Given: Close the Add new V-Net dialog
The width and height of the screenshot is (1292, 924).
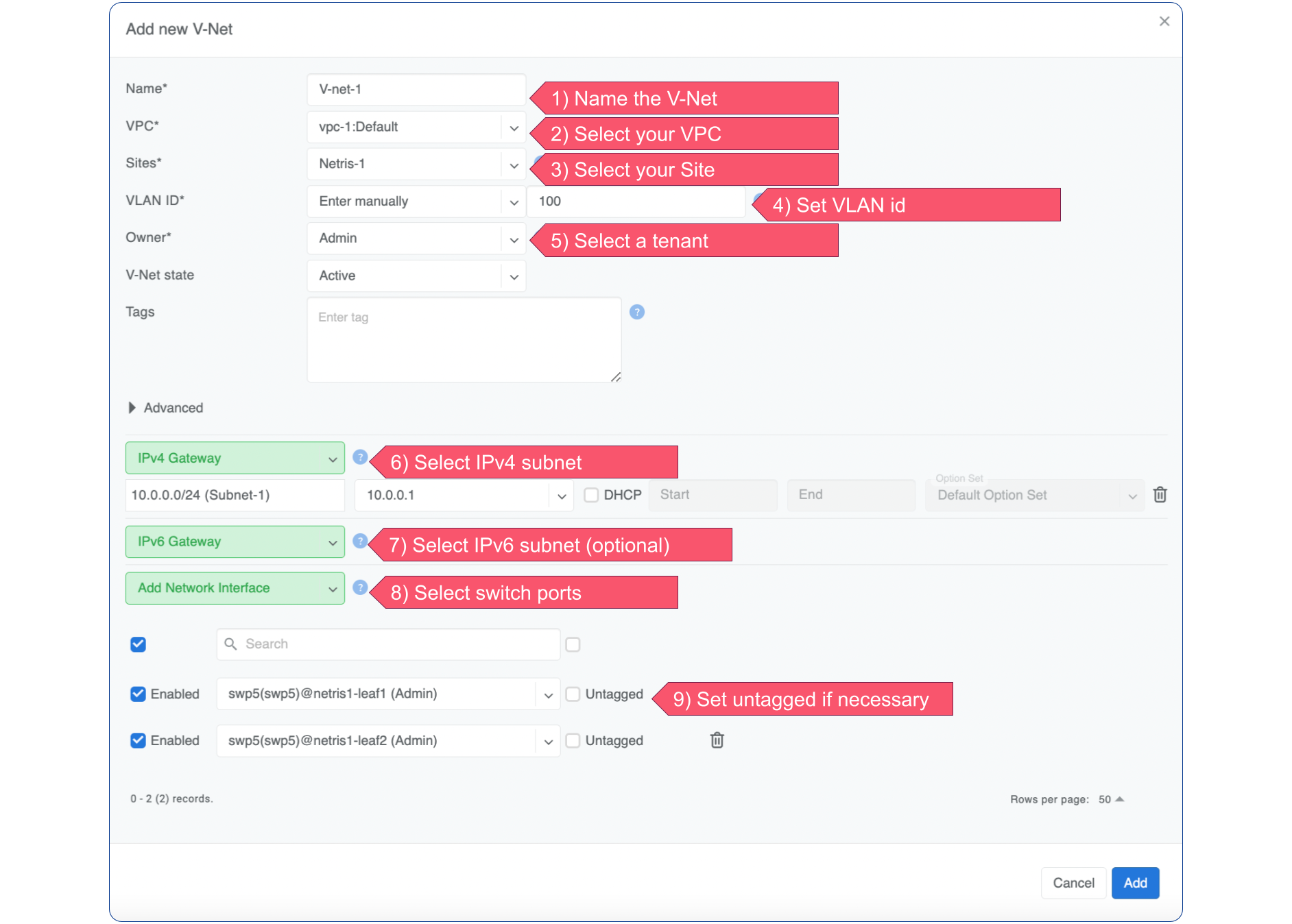Looking at the screenshot, I should coord(1164,21).
